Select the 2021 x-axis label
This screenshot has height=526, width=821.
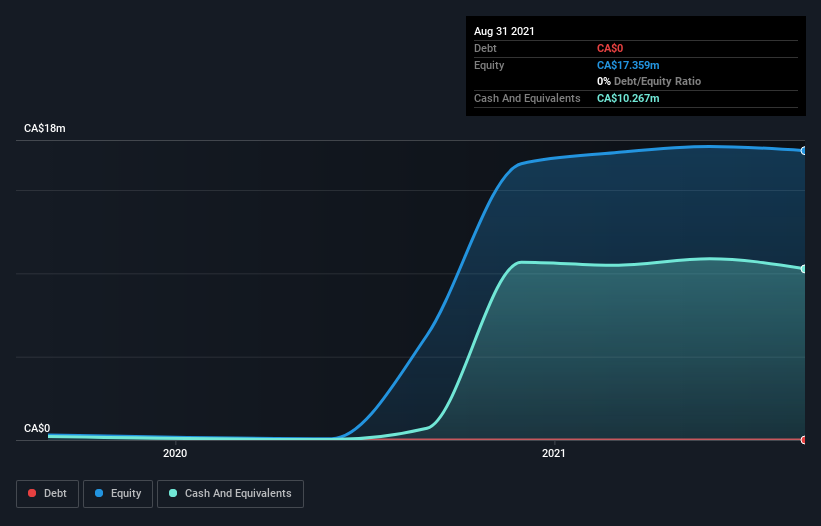click(554, 453)
